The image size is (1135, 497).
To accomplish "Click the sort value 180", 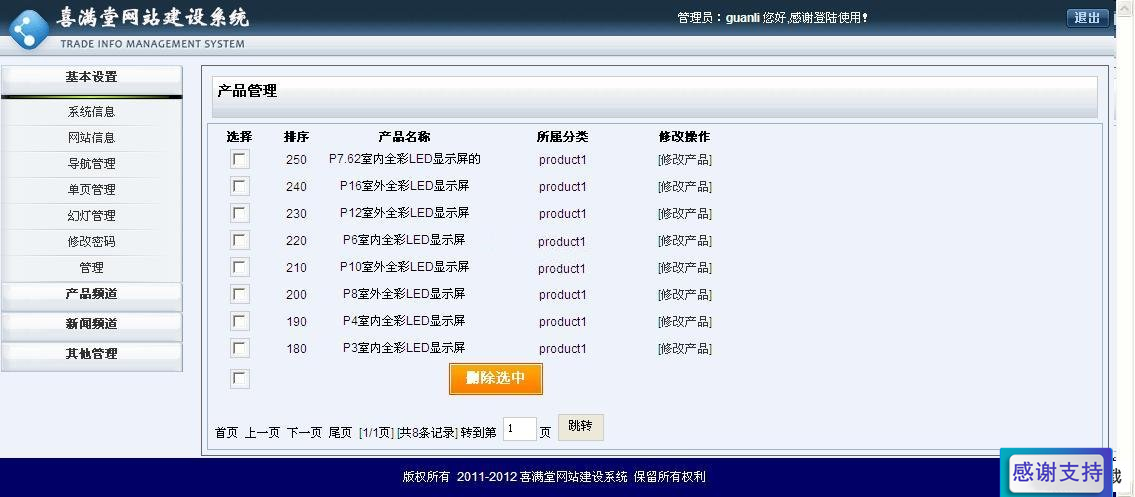I will click(x=296, y=349).
